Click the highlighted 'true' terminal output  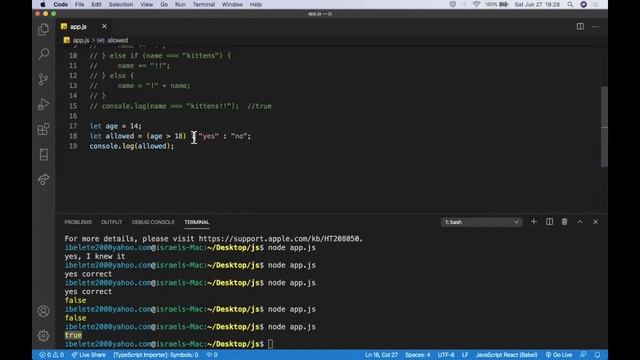(x=73, y=336)
